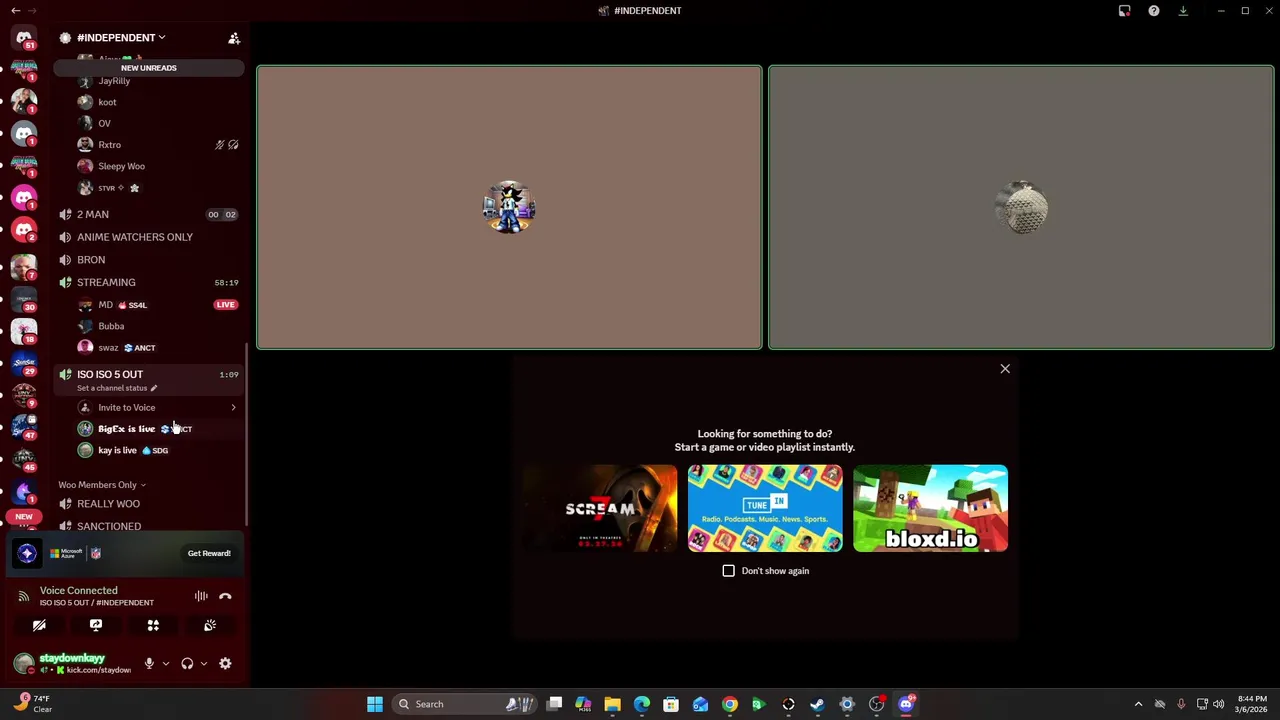This screenshot has height=720, width=1280.
Task: Open output device options dropdown arrow
Action: click(x=204, y=664)
